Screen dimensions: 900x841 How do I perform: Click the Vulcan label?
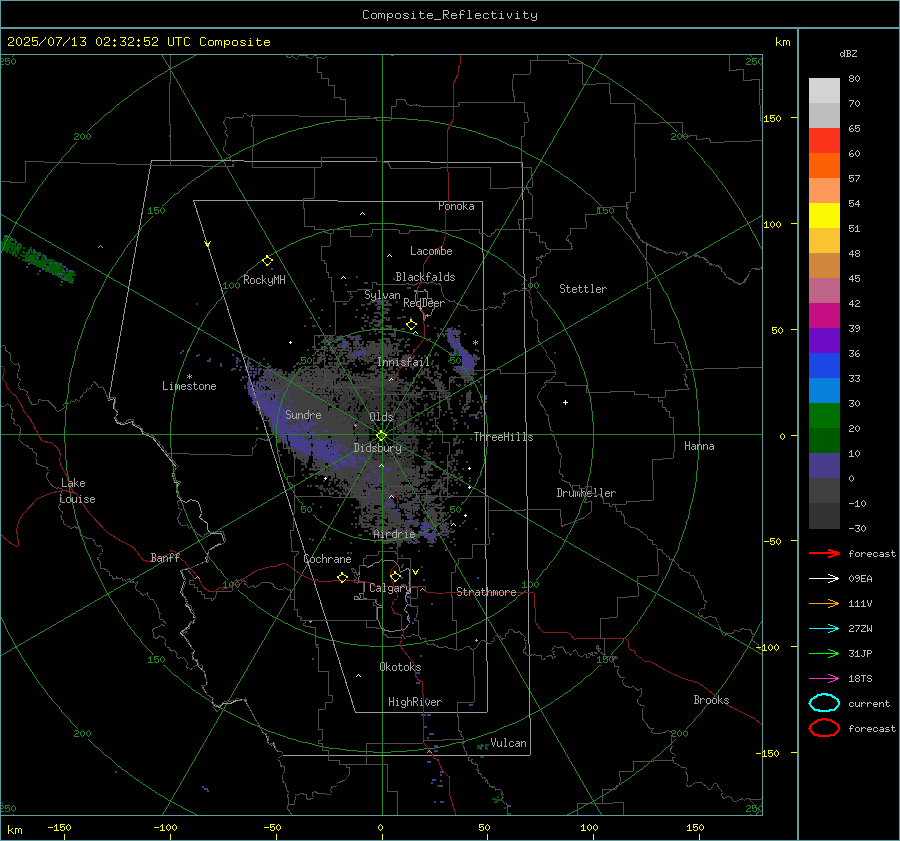509,743
